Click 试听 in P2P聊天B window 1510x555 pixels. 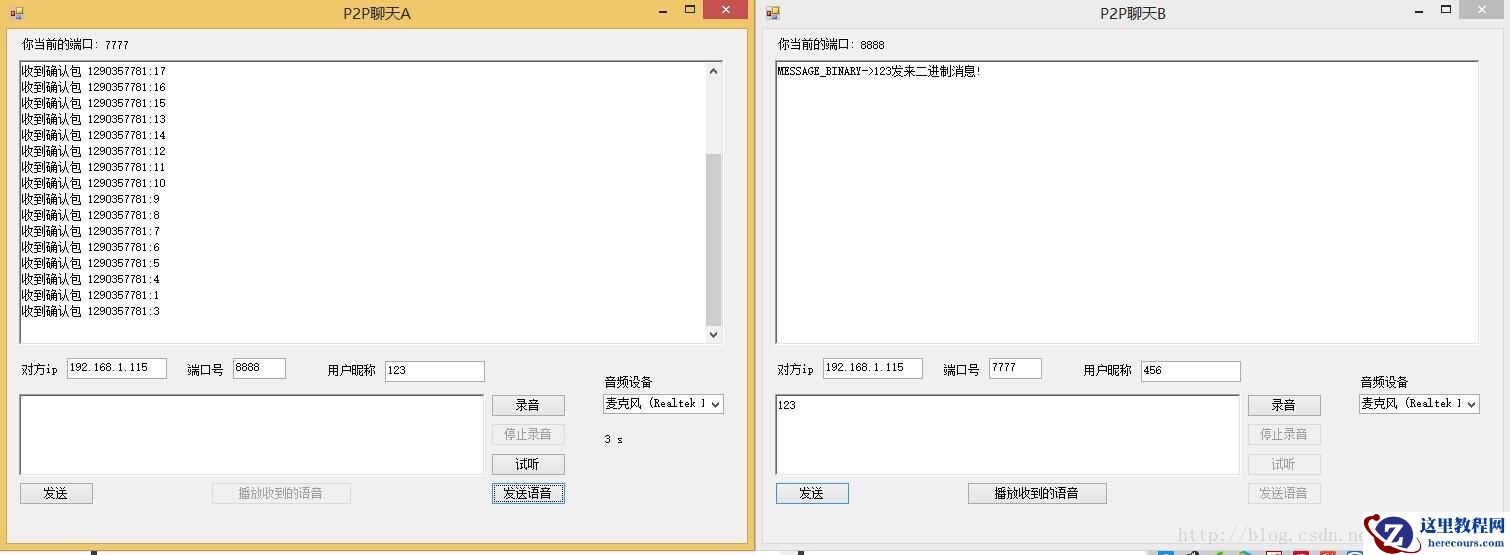(1284, 464)
